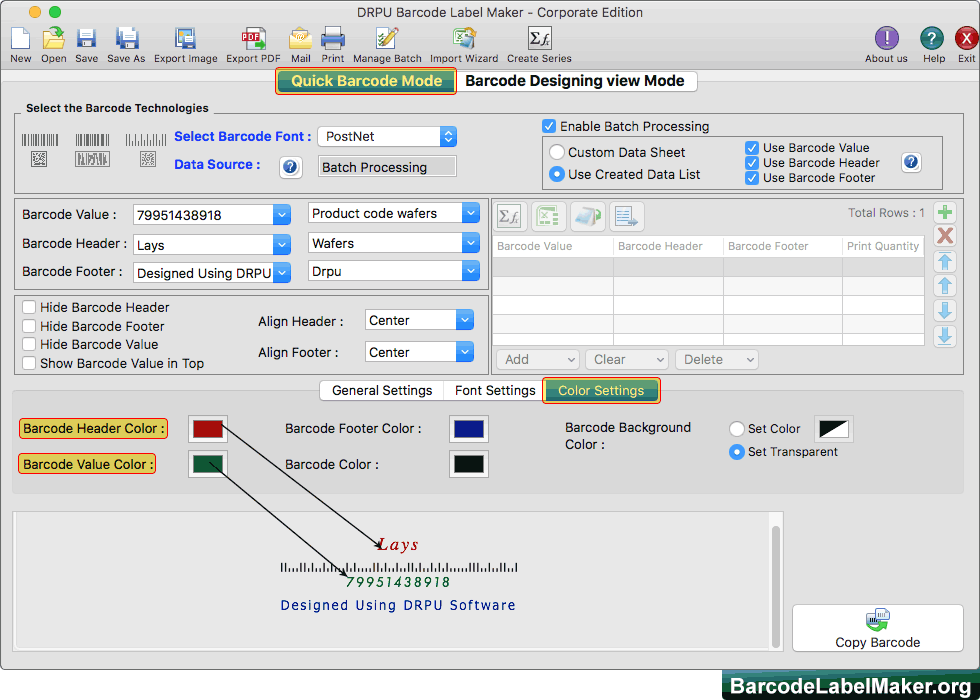The image size is (980, 700).
Task: Click the Export Image icon
Action: [x=186, y=39]
